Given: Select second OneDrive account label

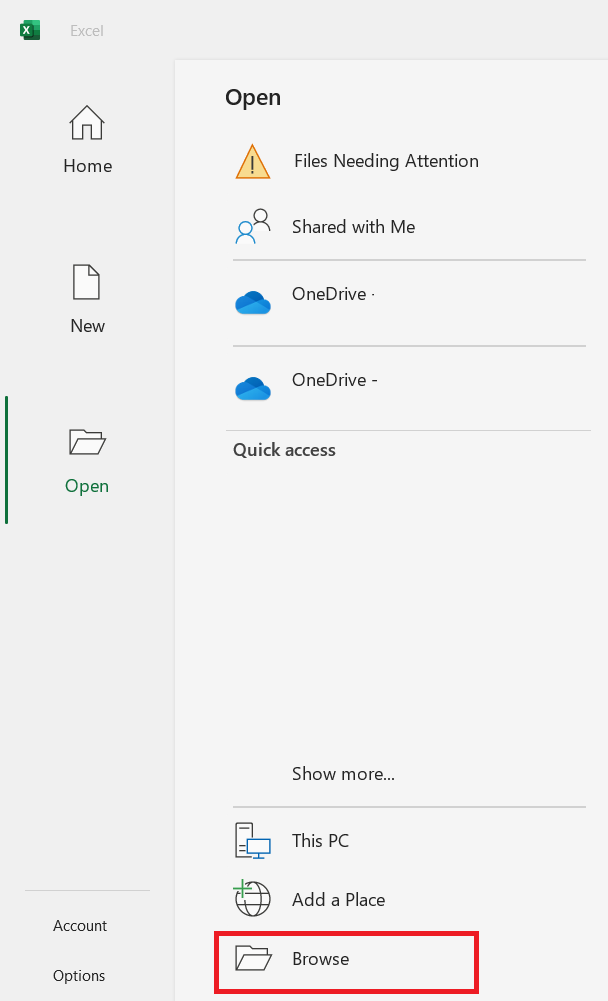Looking at the screenshot, I should coord(335,380).
